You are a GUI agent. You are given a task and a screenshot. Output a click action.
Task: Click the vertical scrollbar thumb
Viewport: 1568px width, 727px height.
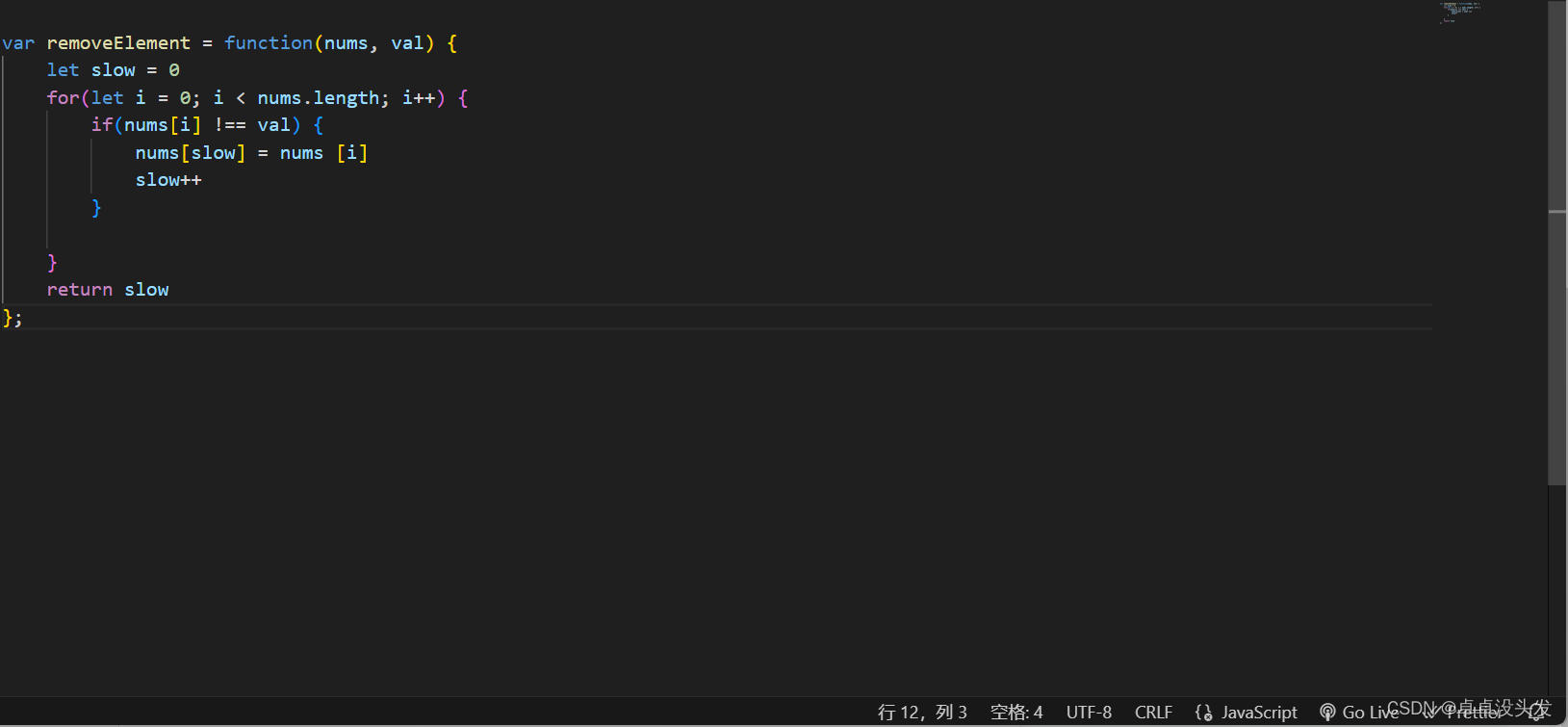point(1556,241)
